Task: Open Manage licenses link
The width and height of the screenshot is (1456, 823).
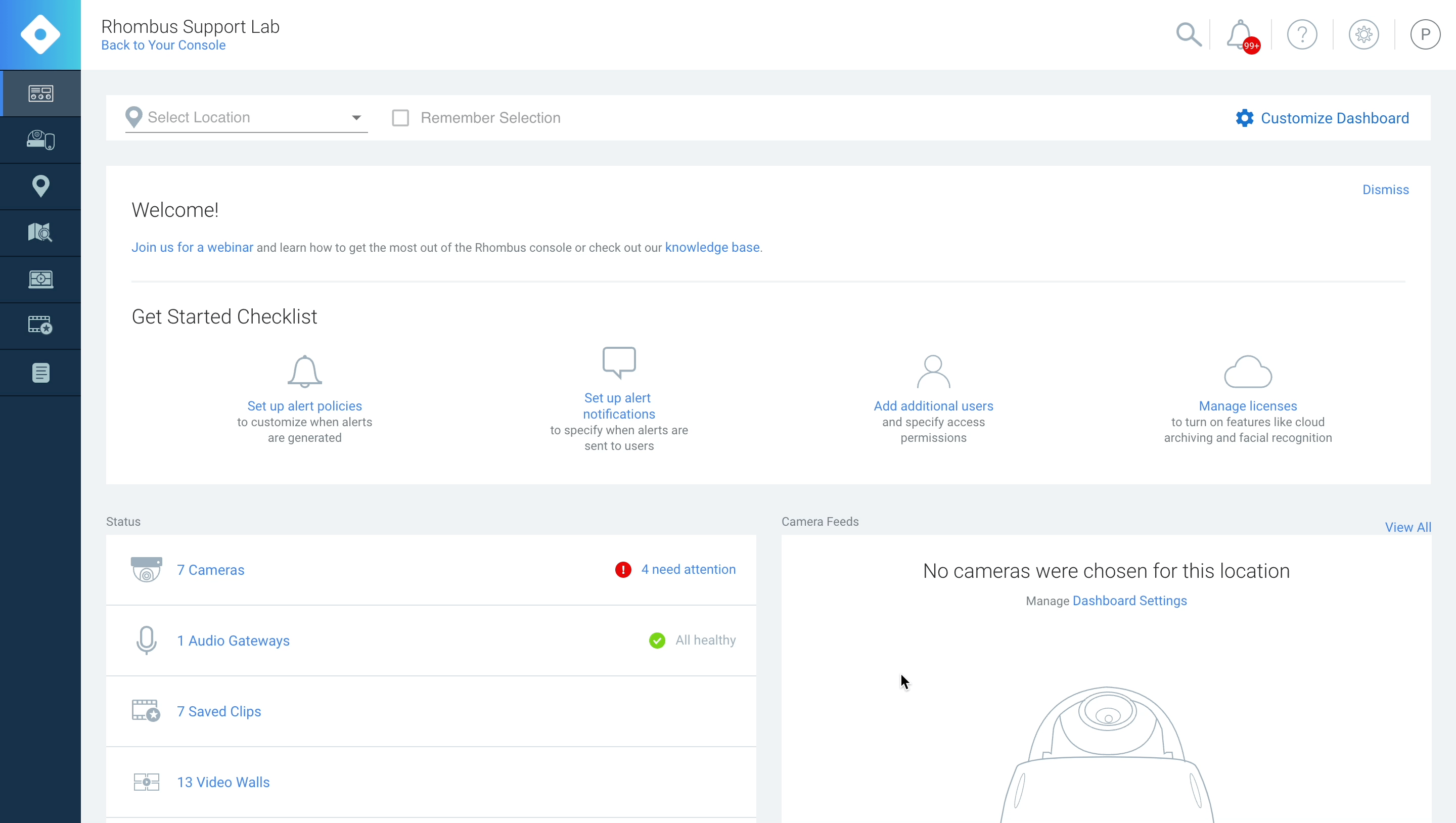Action: coord(1247,406)
